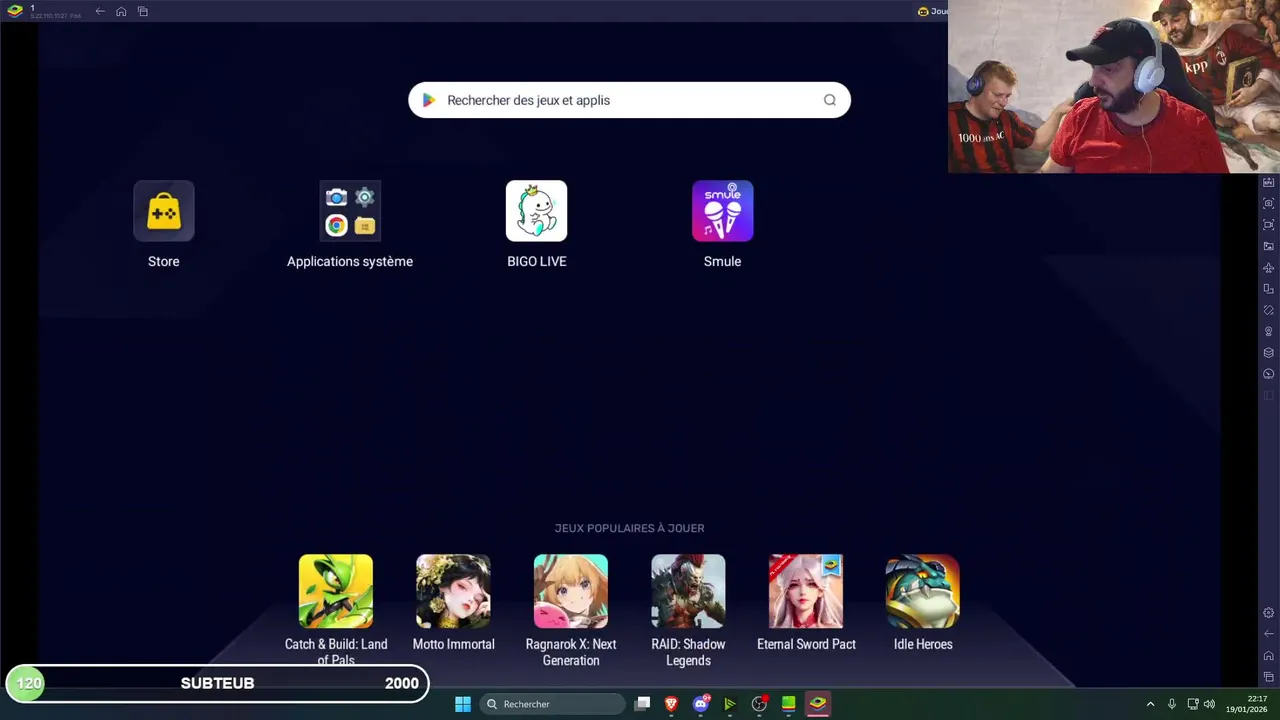Open the Brave browser from taskbar
This screenshot has height=720, width=1280.
click(x=672, y=704)
